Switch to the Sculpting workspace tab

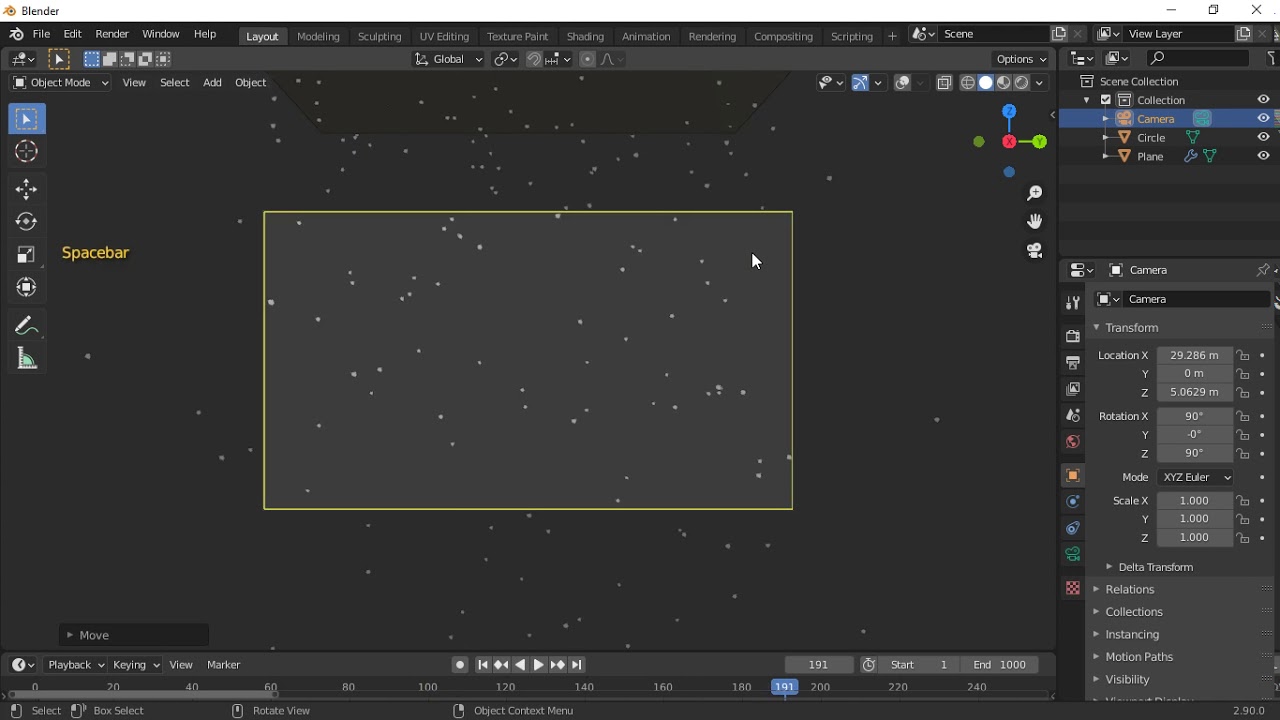coord(380,36)
